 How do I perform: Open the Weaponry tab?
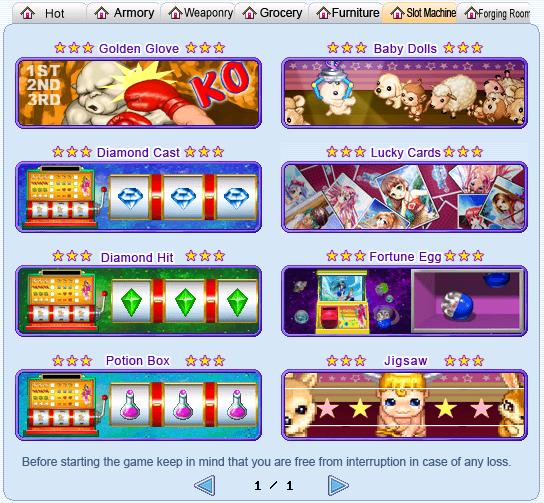(x=197, y=13)
